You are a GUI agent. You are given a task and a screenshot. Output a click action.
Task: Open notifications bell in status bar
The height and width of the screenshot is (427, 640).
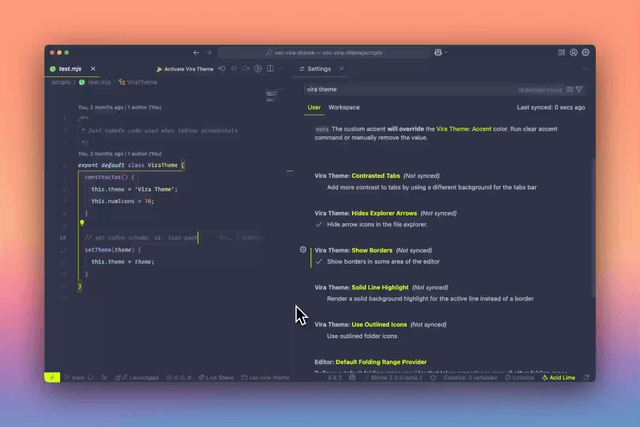(586, 378)
